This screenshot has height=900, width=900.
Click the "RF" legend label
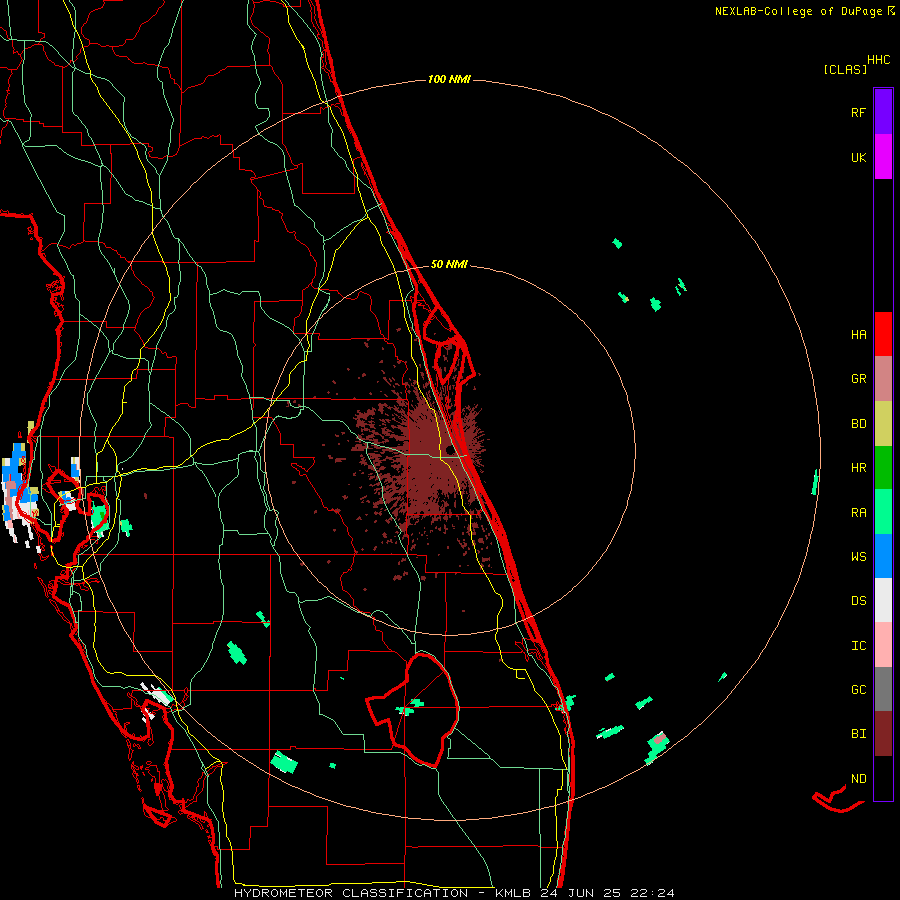tap(858, 112)
